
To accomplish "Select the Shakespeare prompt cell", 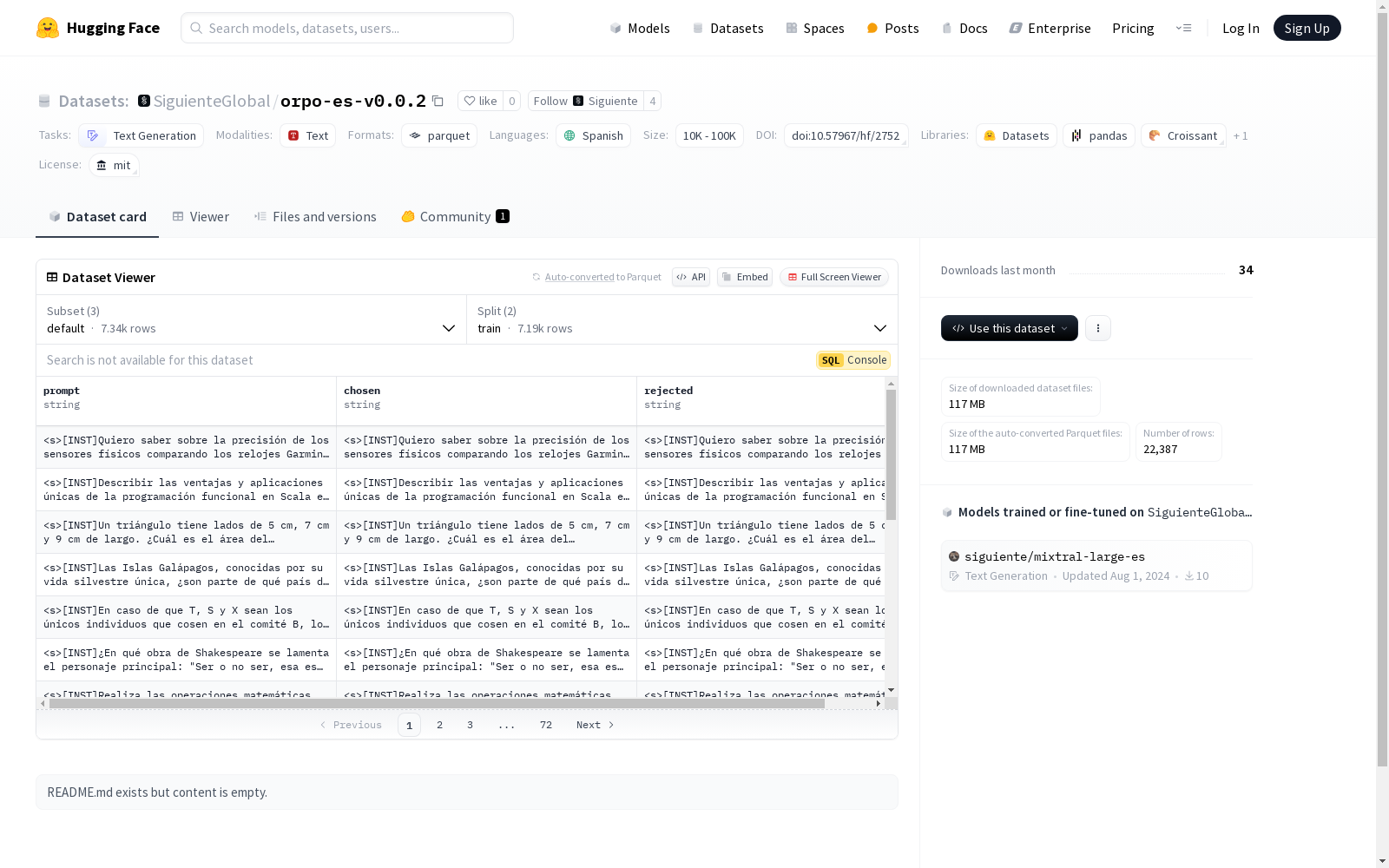I will [x=187, y=660].
